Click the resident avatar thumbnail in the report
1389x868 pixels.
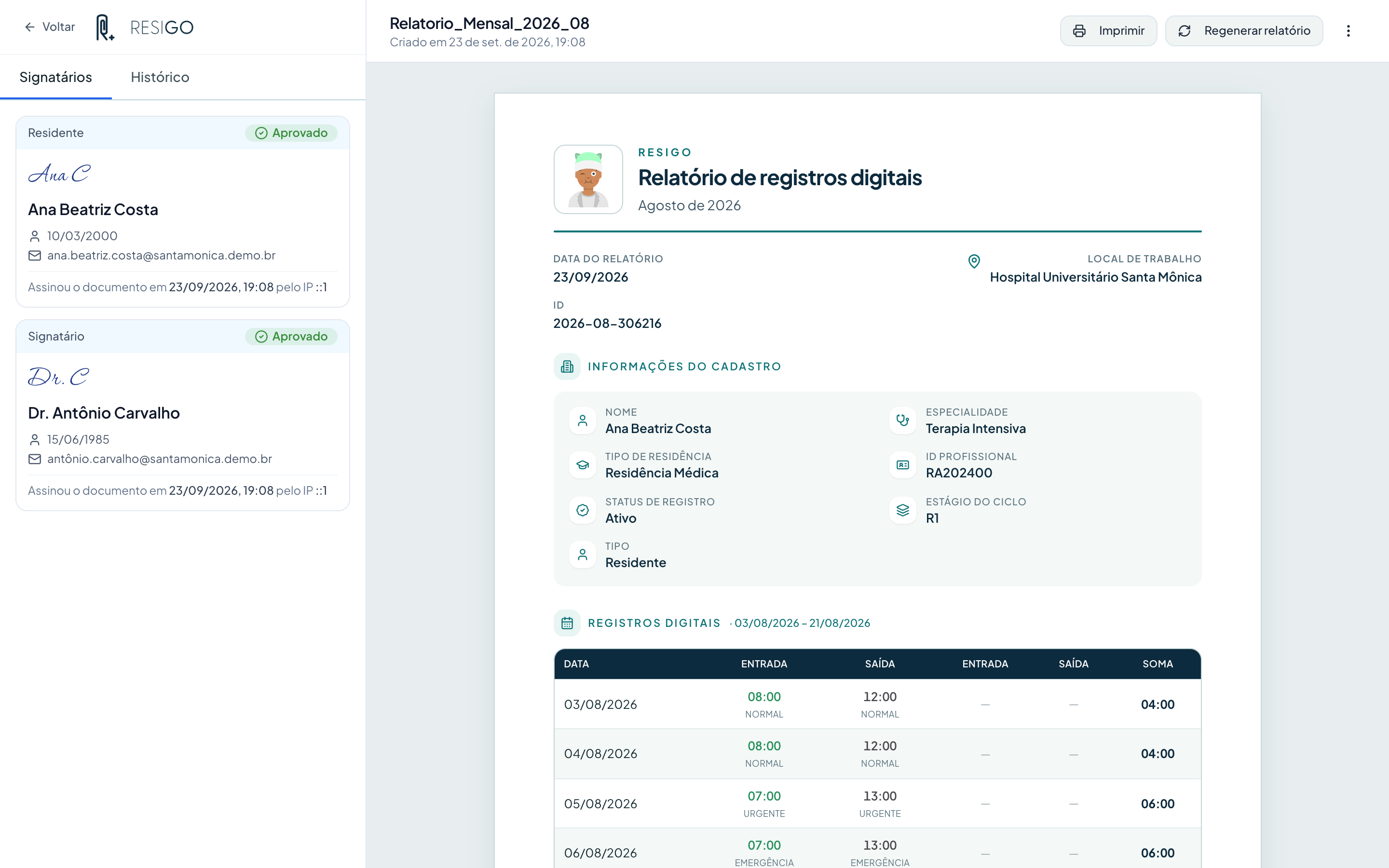[x=588, y=180]
